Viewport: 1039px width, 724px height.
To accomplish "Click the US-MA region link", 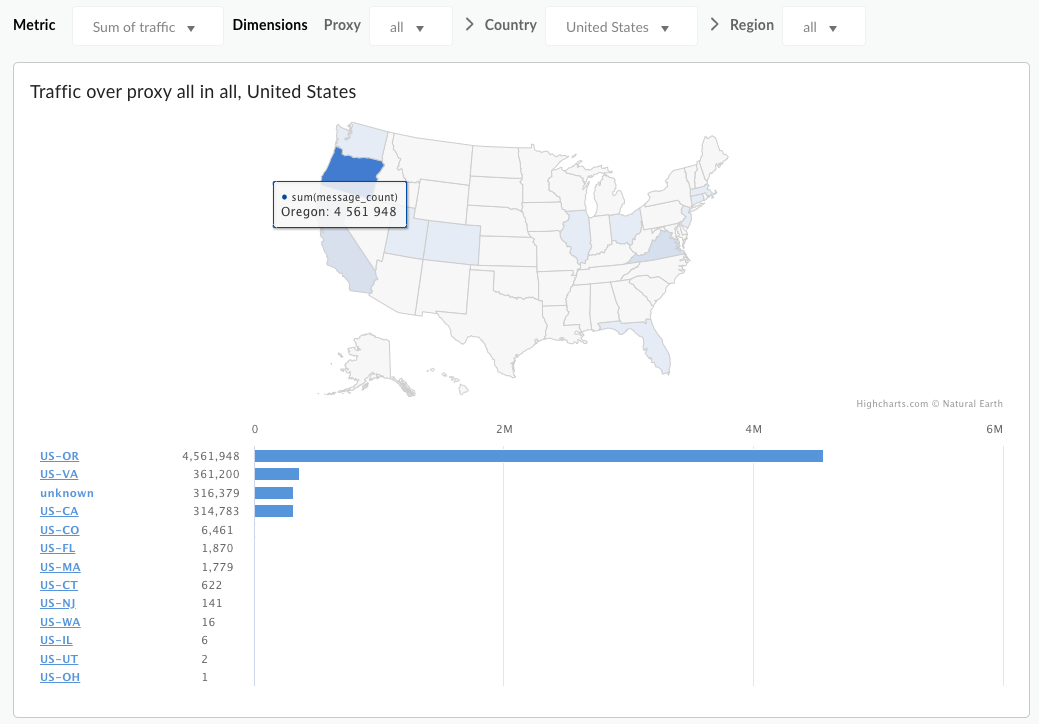I will tap(59, 567).
